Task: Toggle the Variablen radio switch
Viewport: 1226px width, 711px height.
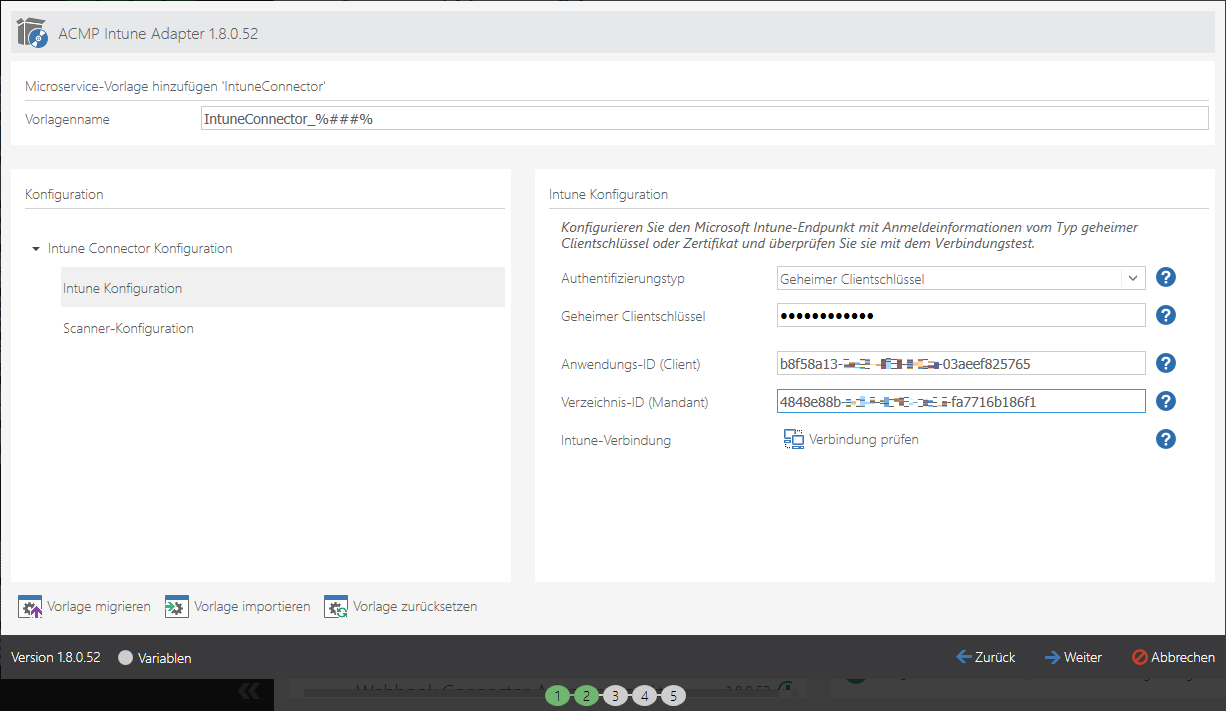Action: click(x=125, y=658)
